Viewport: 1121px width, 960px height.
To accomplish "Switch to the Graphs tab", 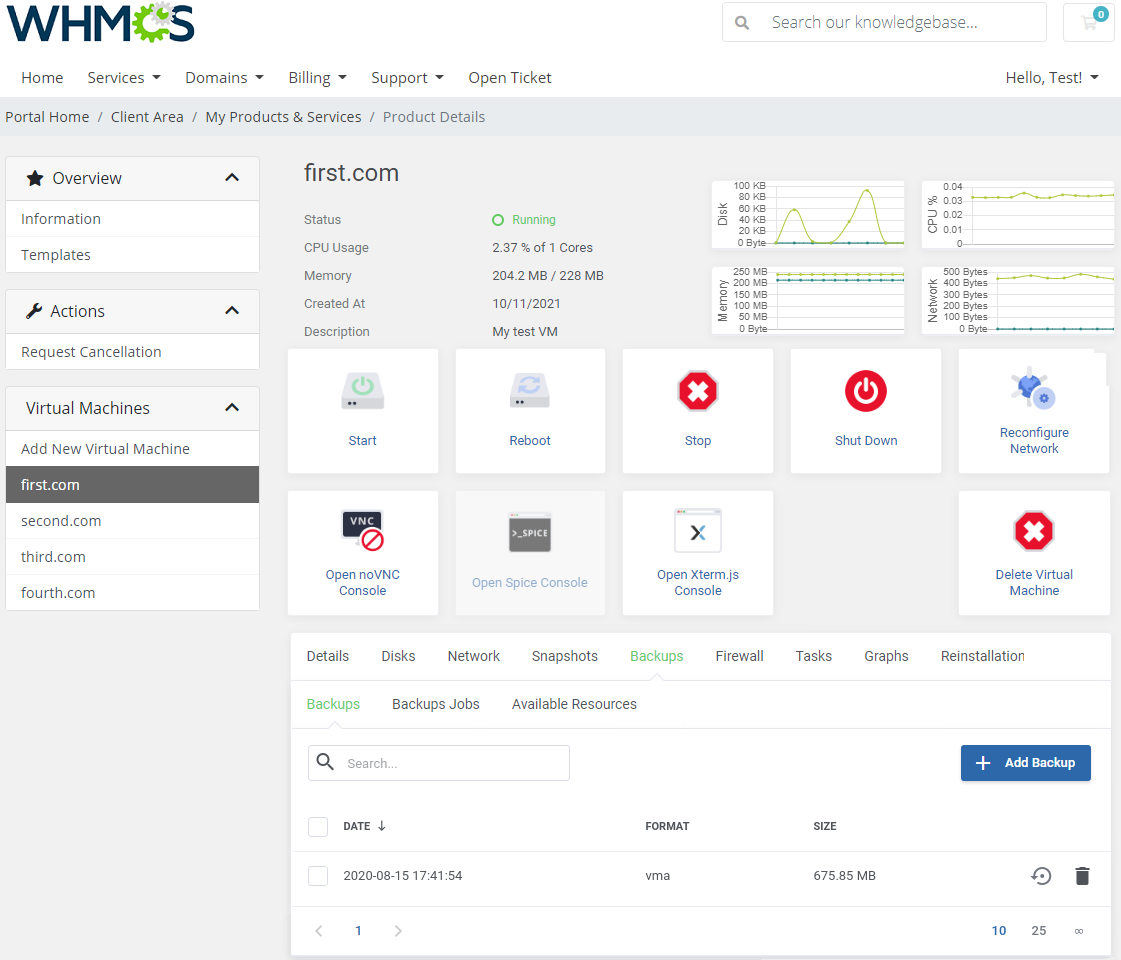I will (886, 656).
